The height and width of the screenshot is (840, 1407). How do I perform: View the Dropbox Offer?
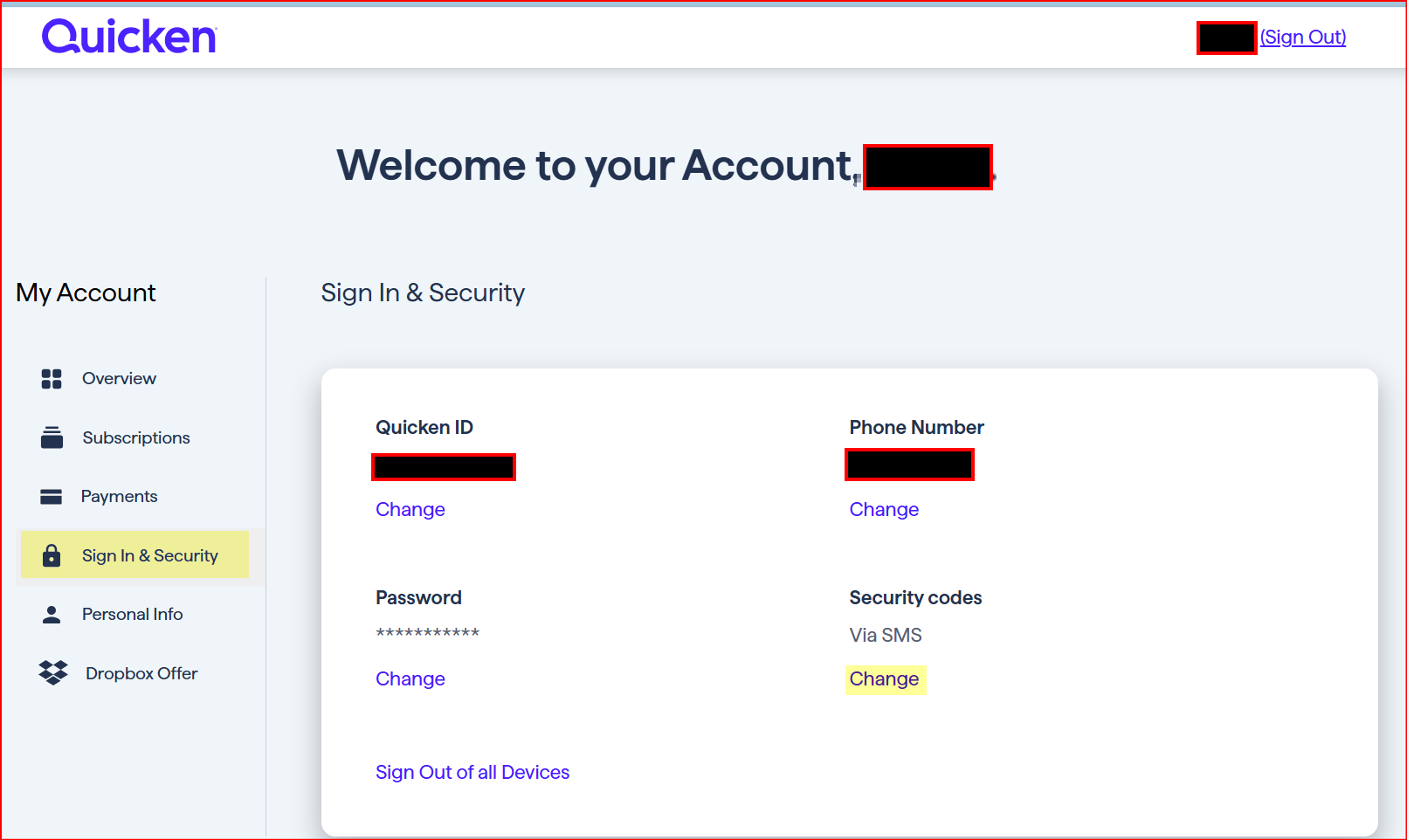[141, 673]
